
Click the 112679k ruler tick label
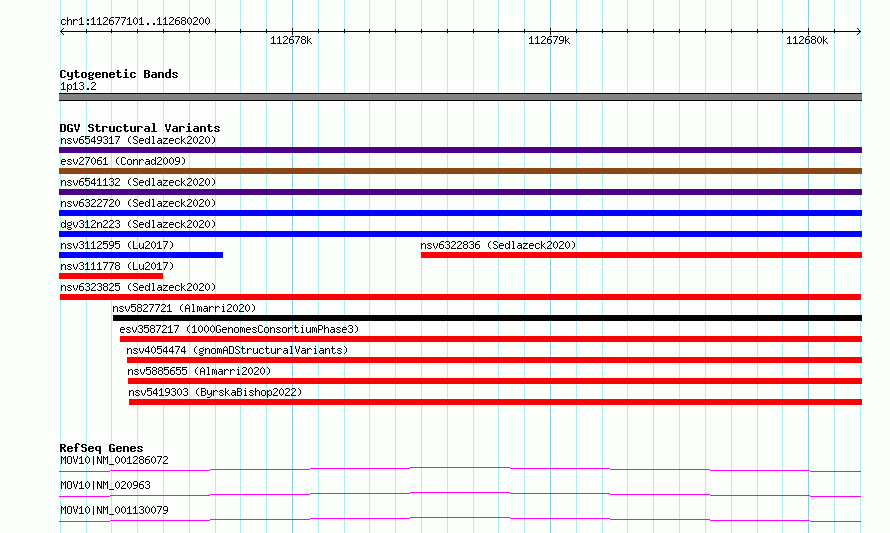coord(549,40)
